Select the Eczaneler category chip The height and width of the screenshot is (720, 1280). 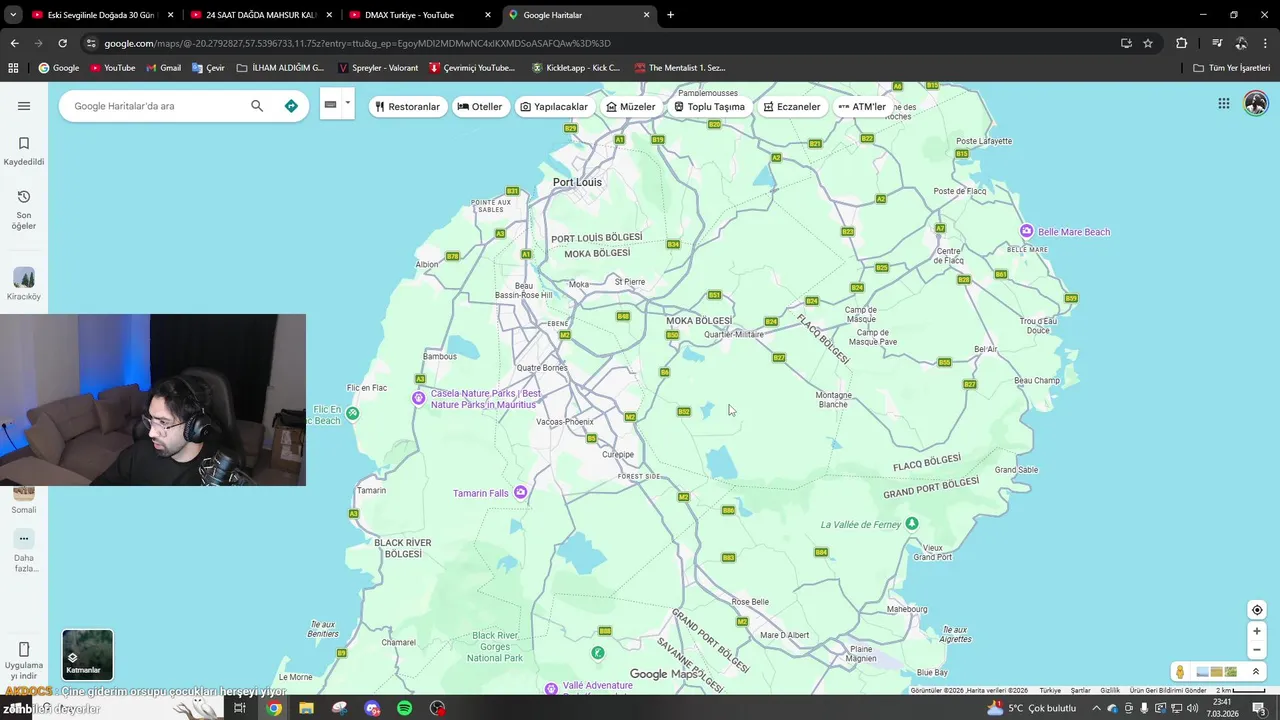pos(792,107)
